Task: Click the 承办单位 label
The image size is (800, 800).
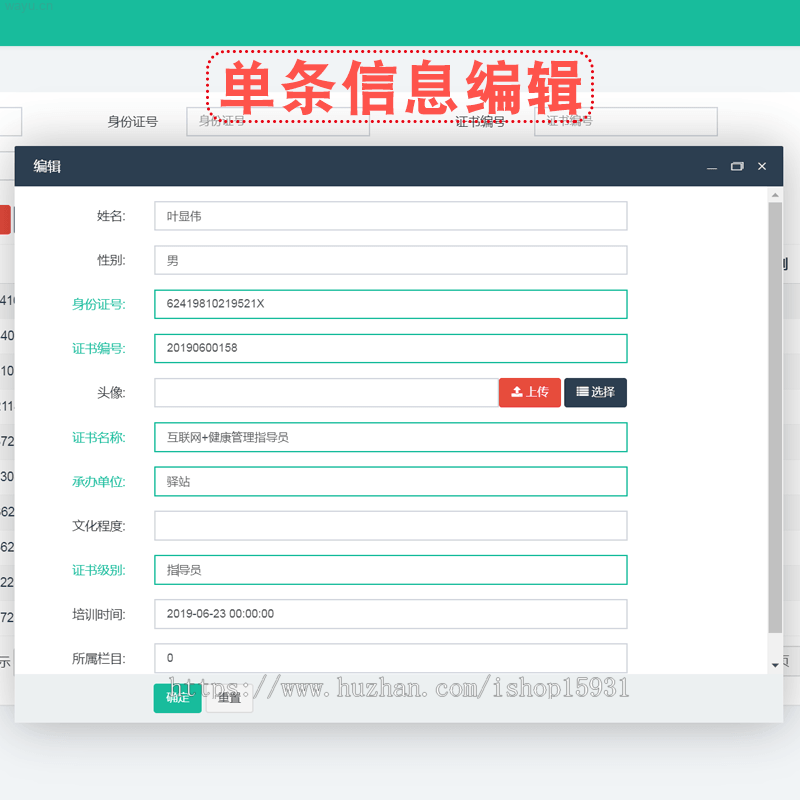Action: (98, 482)
